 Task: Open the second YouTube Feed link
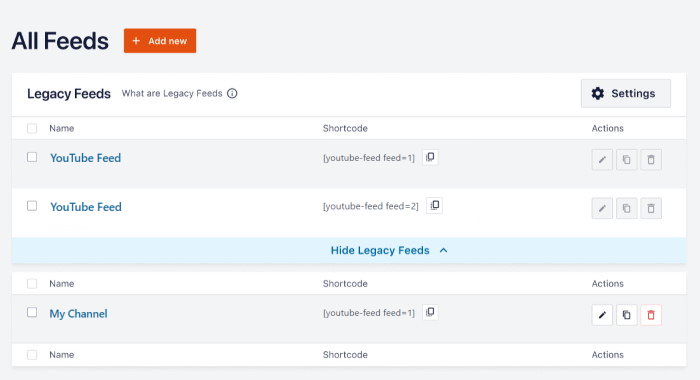(86, 207)
